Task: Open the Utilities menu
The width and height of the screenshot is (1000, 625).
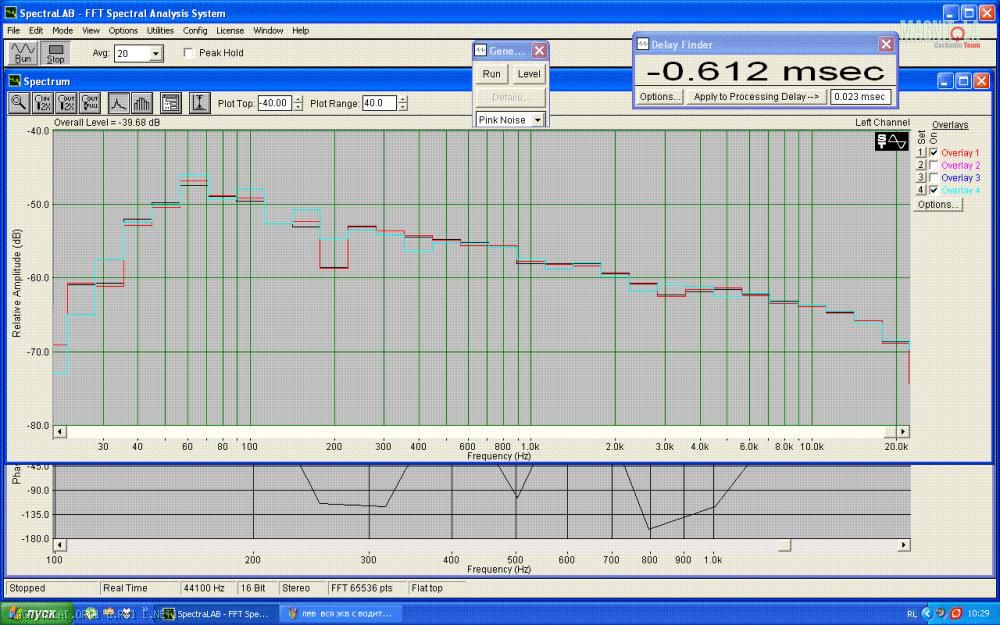Action: 160,31
